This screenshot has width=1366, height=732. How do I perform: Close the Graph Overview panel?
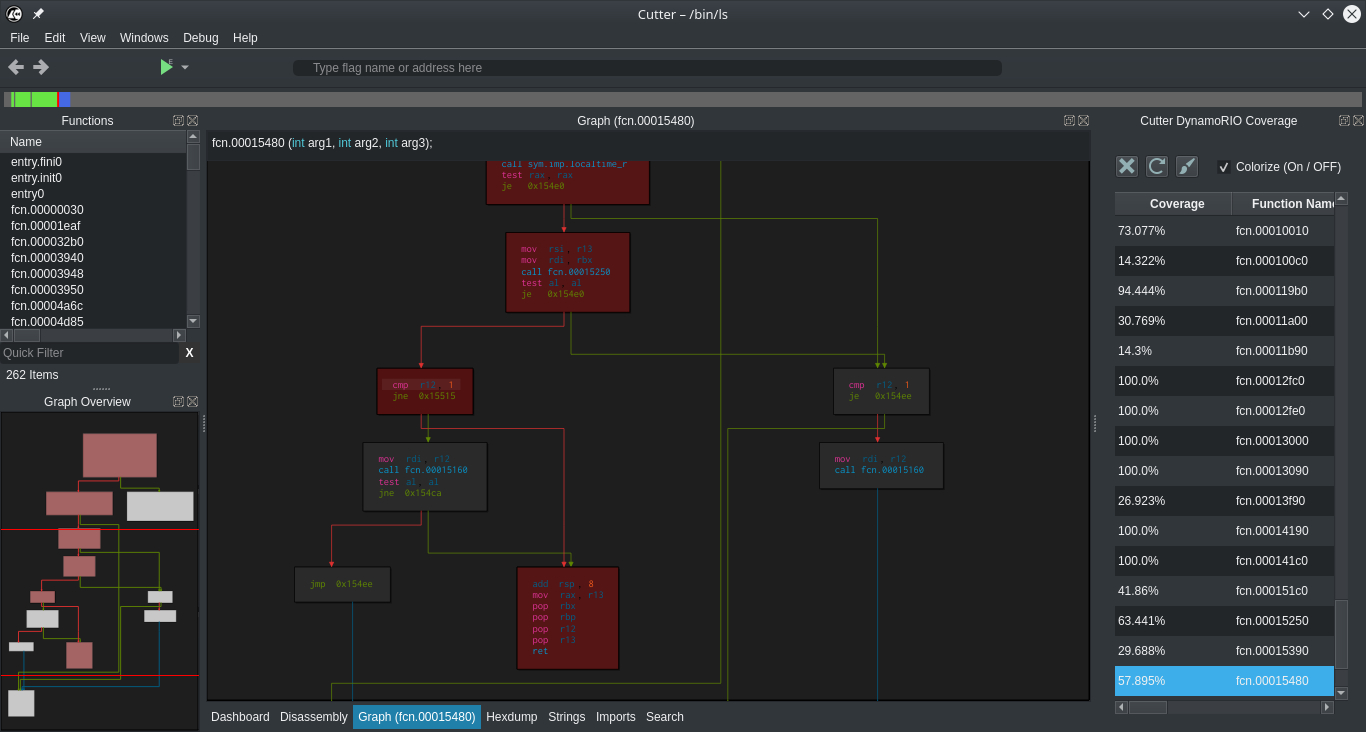pos(193,402)
